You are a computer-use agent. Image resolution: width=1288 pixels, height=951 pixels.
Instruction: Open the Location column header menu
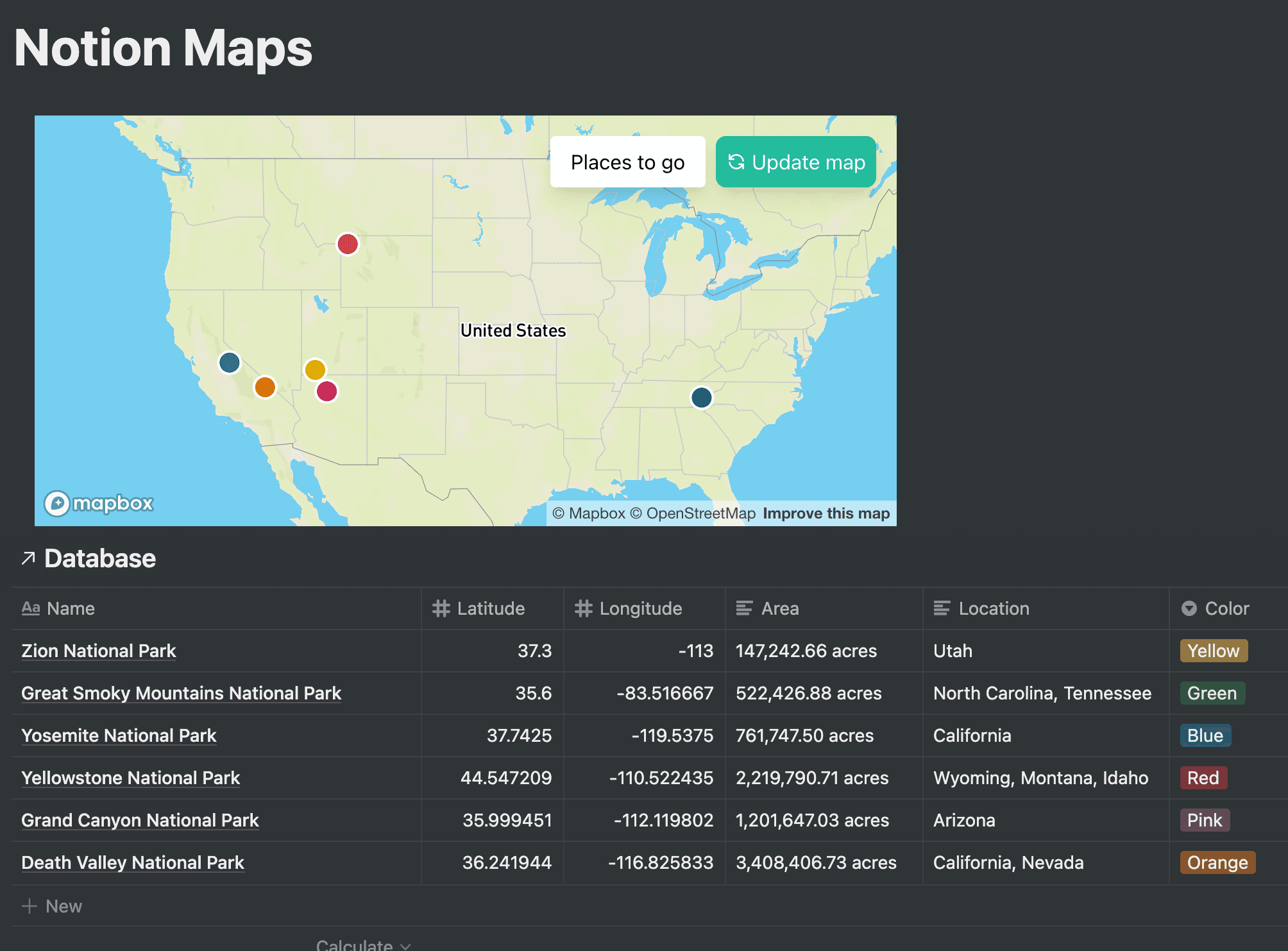[1046, 608]
